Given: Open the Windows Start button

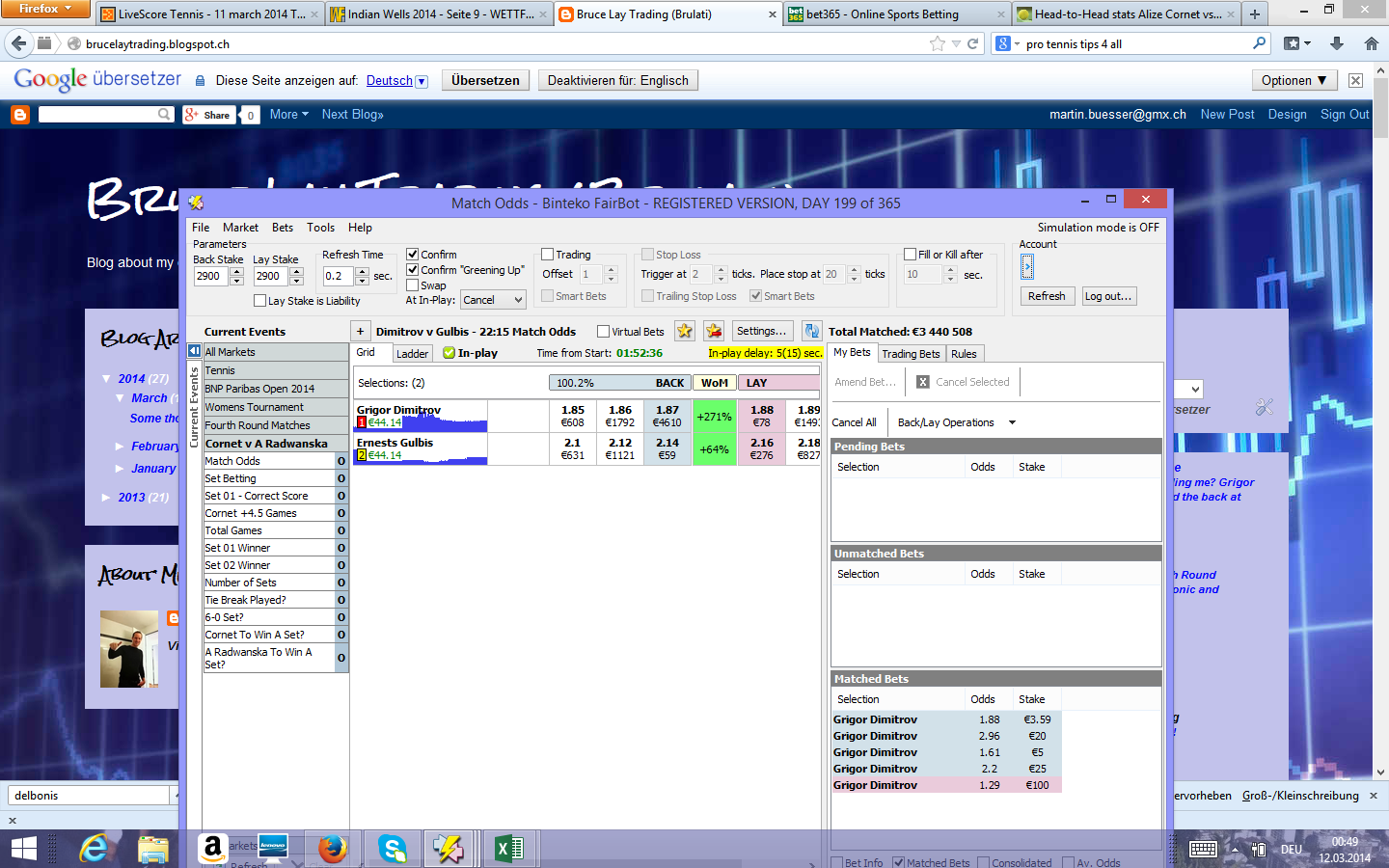Looking at the screenshot, I should tap(23, 849).
